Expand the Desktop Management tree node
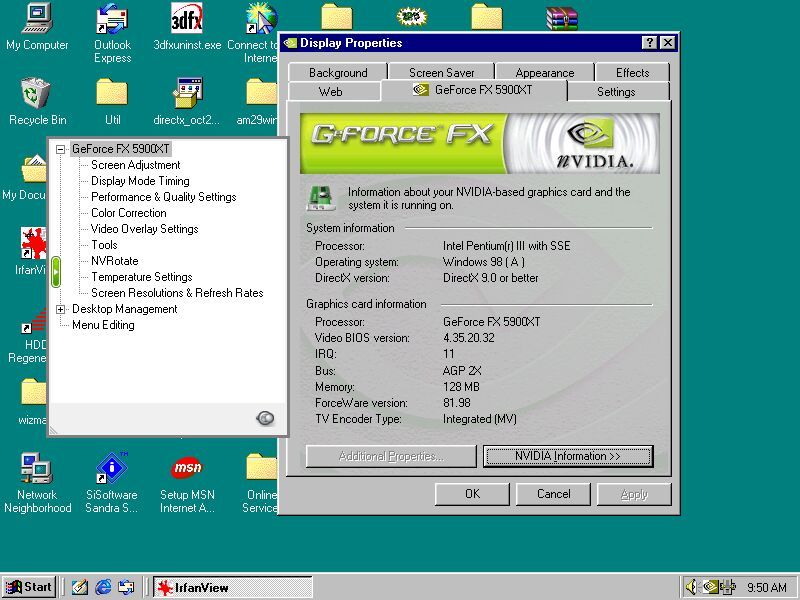This screenshot has height=600, width=800. click(x=61, y=309)
